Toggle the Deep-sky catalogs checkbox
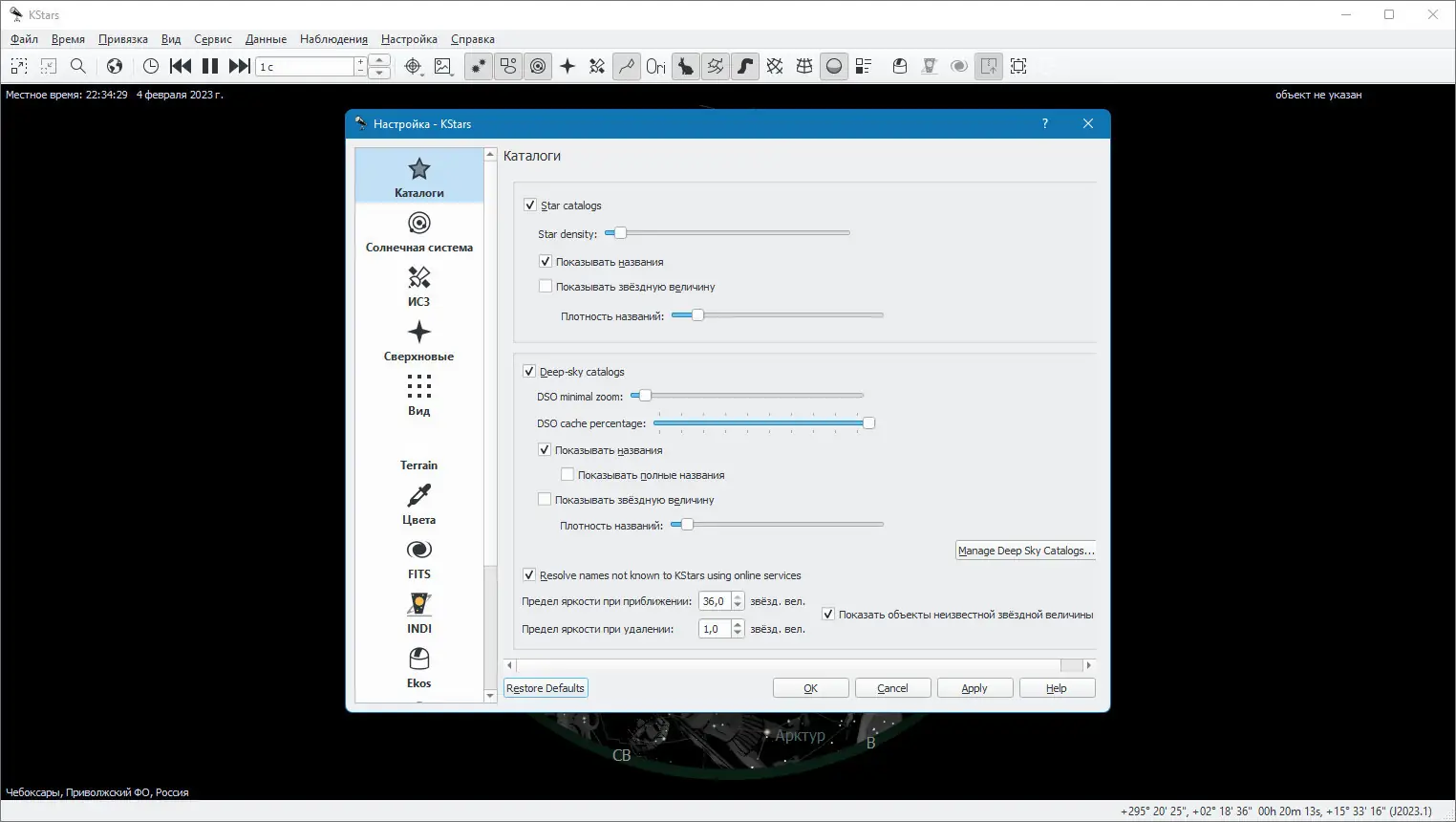Image resolution: width=1456 pixels, height=822 pixels. point(529,371)
